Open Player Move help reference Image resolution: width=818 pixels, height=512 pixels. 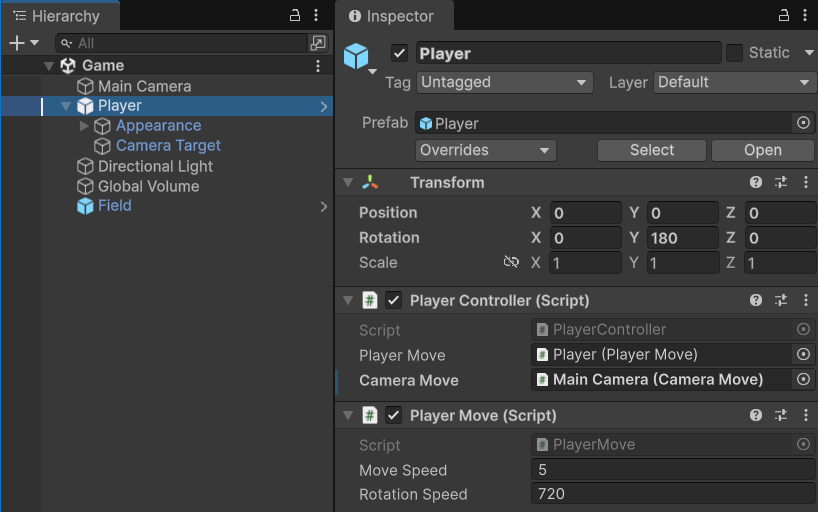click(755, 415)
